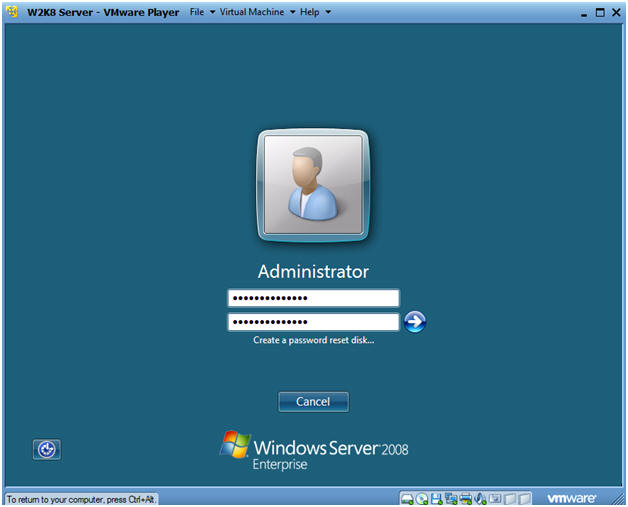Viewport: 628px width, 507px height.
Task: Click the Virtual Machine dropdown arrow
Action: (293, 12)
